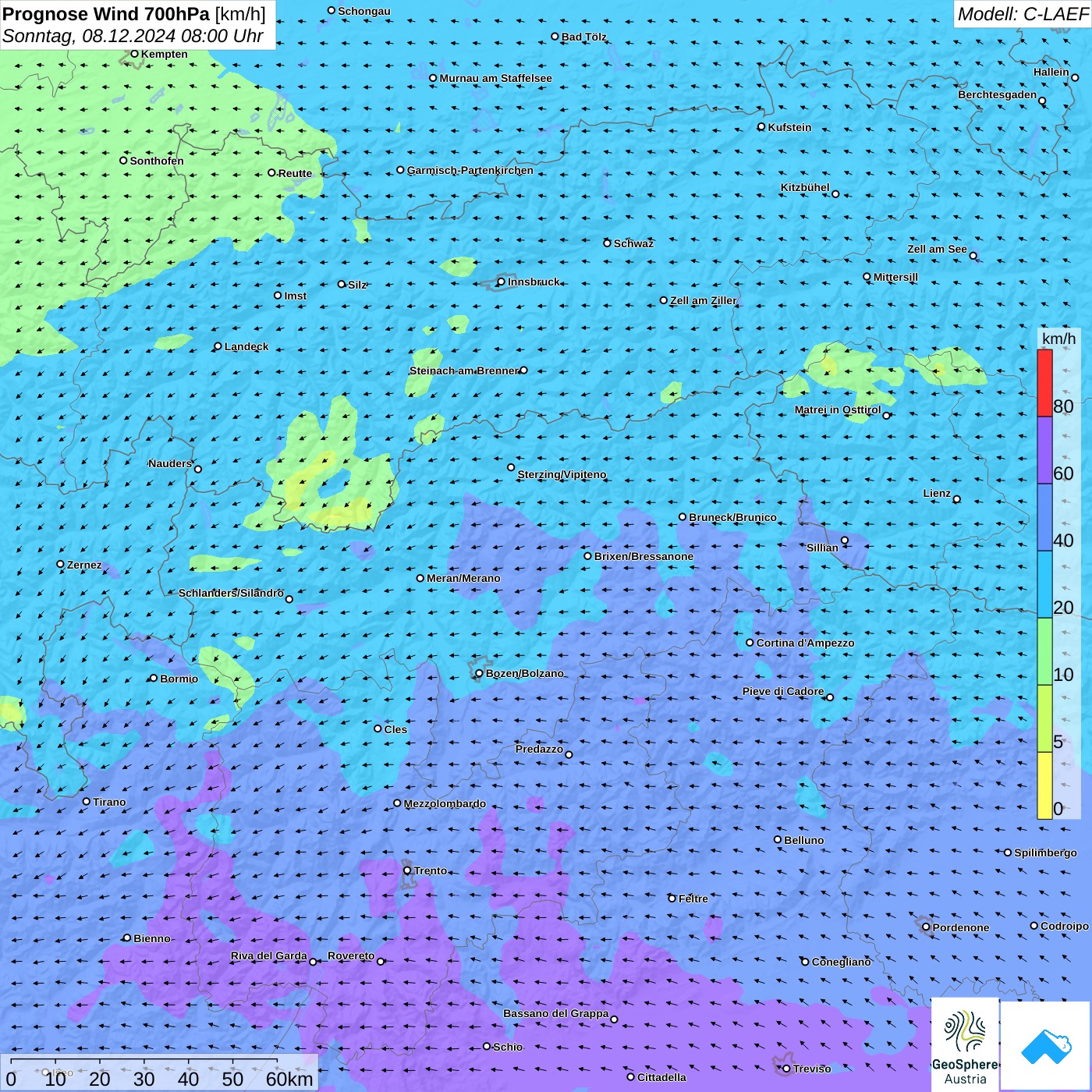
Task: Click the Hallein location dot
Action: pos(1075,77)
